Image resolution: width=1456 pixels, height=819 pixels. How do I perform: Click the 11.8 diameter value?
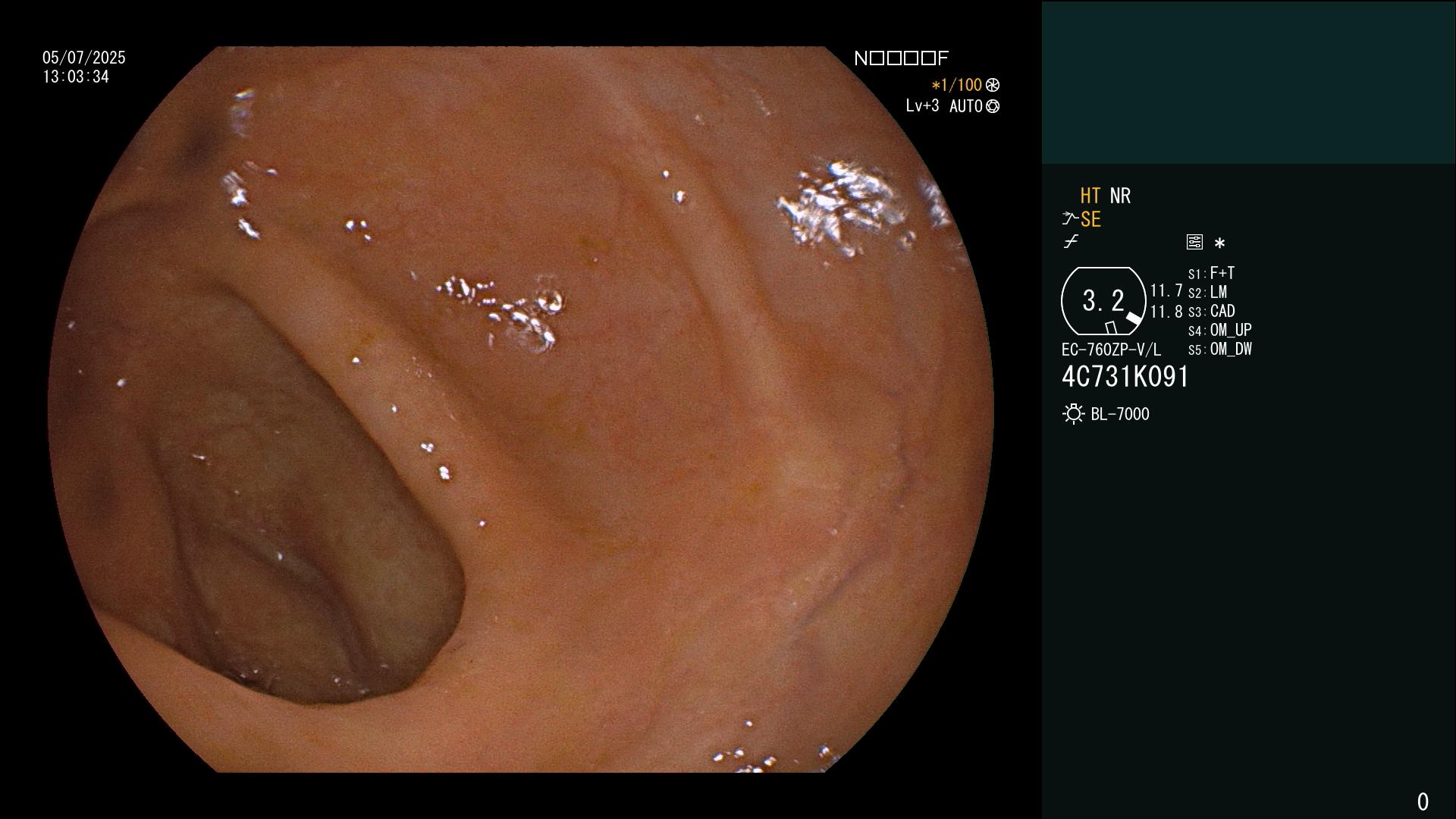1166,311
